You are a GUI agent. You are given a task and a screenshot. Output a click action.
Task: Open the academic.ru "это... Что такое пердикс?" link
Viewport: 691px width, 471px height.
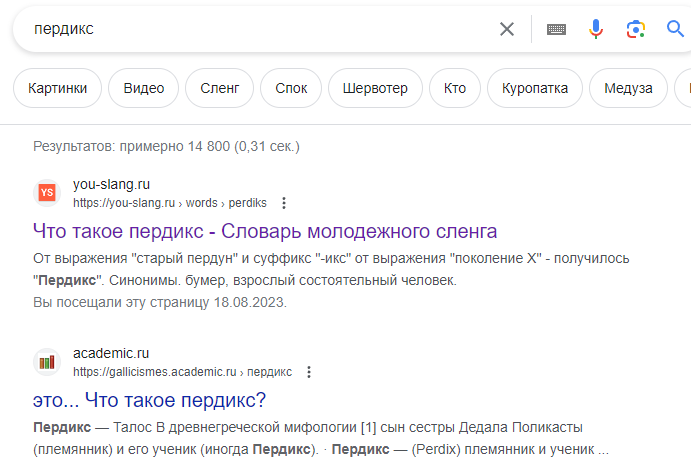(x=149, y=400)
